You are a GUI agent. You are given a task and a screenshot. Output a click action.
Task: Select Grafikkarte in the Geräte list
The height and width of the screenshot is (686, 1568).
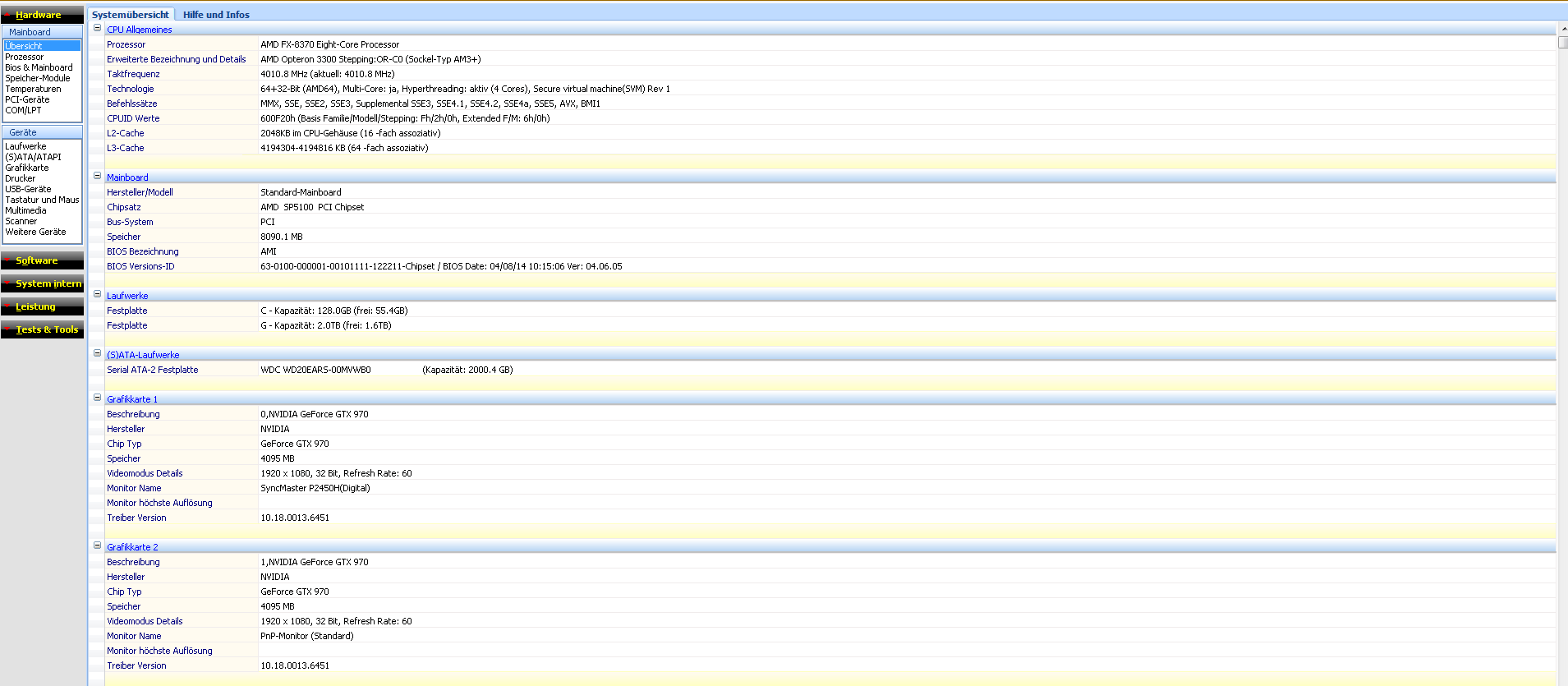tap(27, 168)
